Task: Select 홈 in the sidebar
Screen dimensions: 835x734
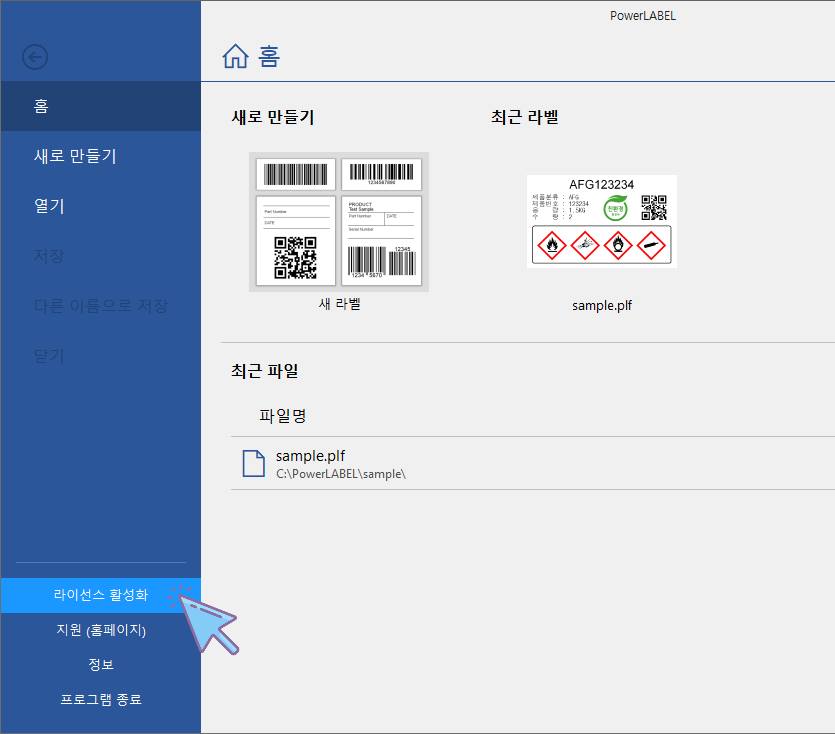Action: click(x=100, y=105)
